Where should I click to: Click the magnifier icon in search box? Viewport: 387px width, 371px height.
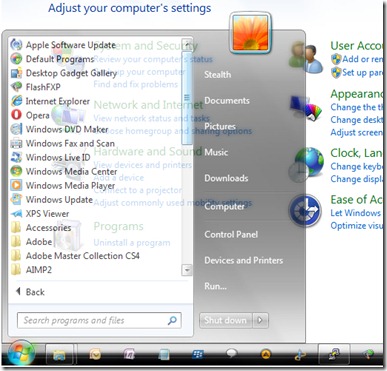tap(172, 321)
